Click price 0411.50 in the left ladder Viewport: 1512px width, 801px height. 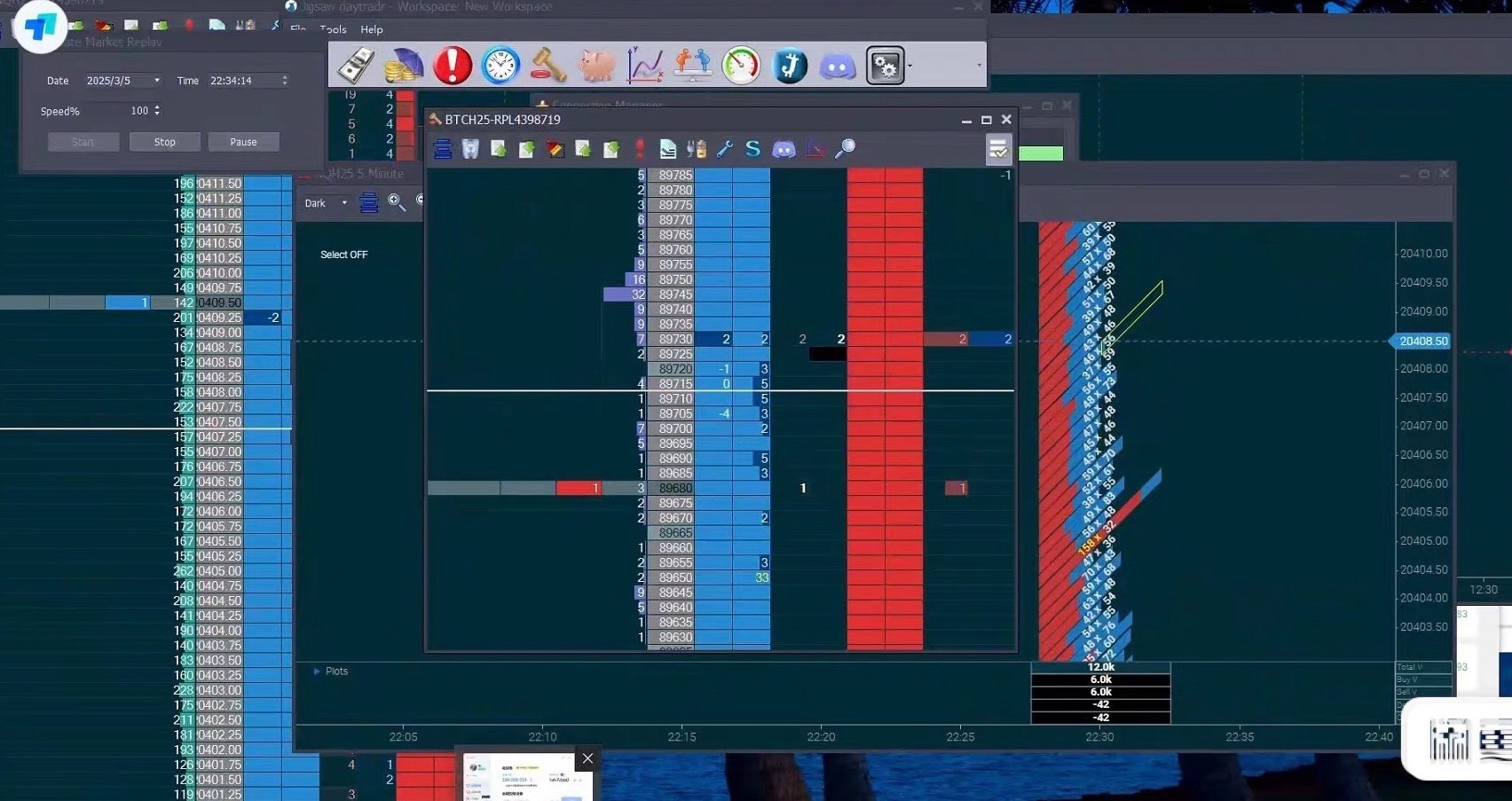click(219, 184)
